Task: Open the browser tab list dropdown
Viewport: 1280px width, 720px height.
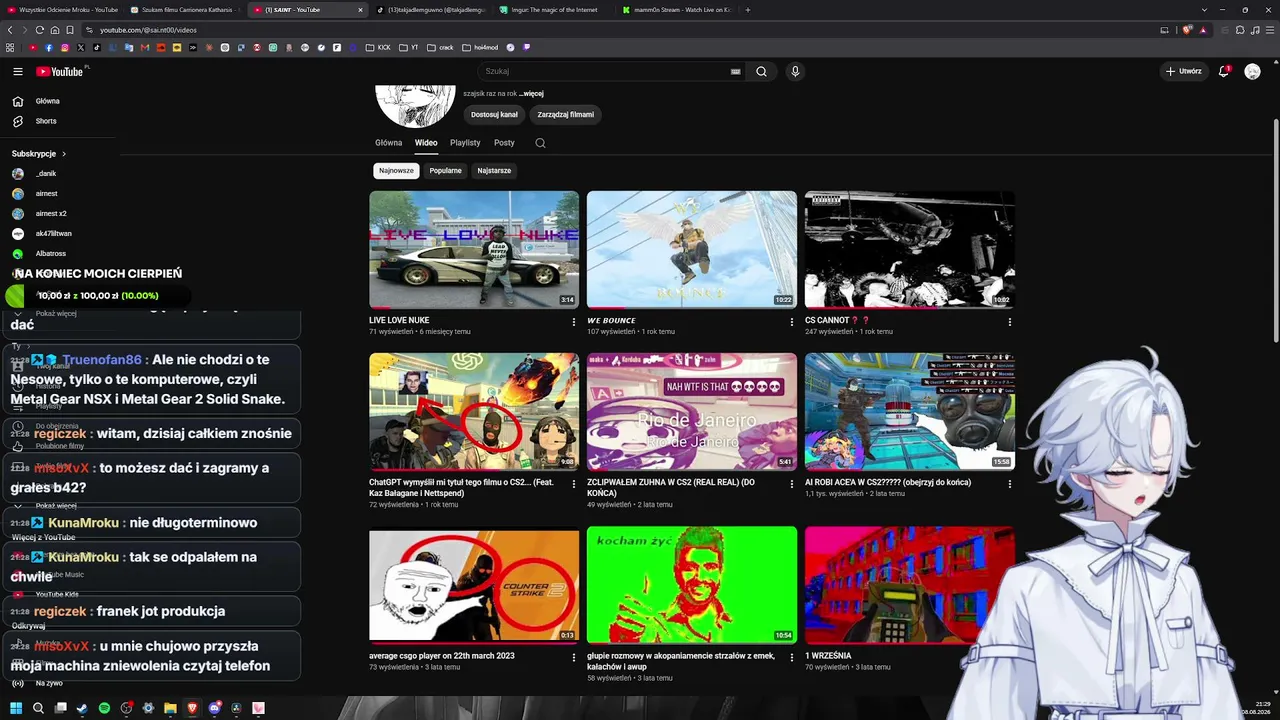Action: point(1204,10)
